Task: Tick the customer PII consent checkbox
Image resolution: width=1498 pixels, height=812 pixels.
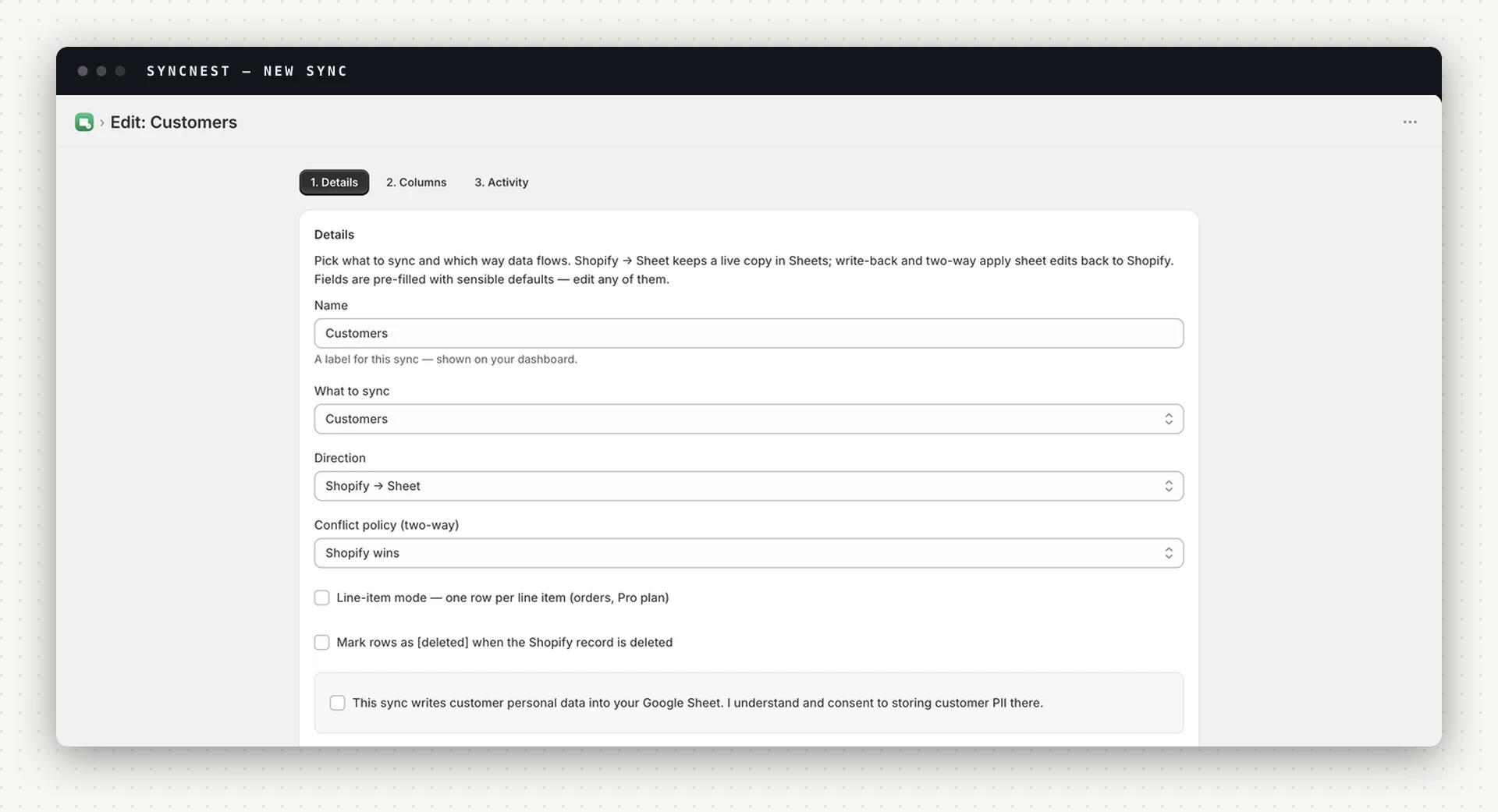Action: coord(337,703)
